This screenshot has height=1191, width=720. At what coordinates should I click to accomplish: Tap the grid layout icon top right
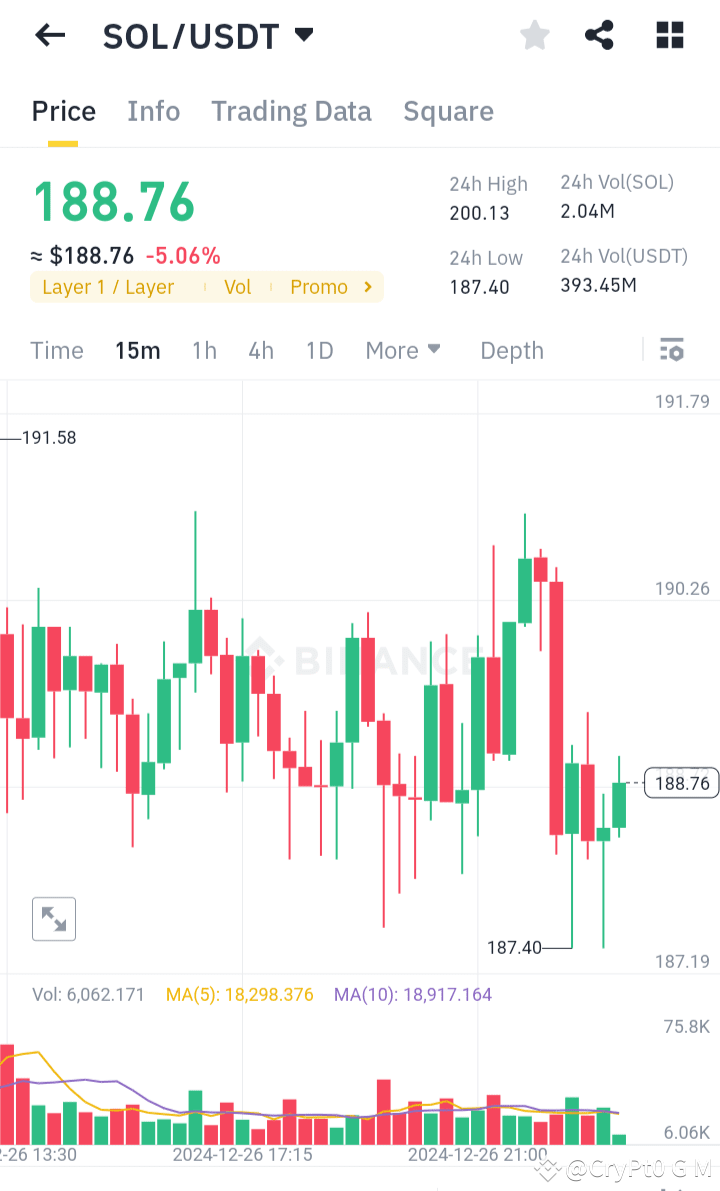click(668, 35)
